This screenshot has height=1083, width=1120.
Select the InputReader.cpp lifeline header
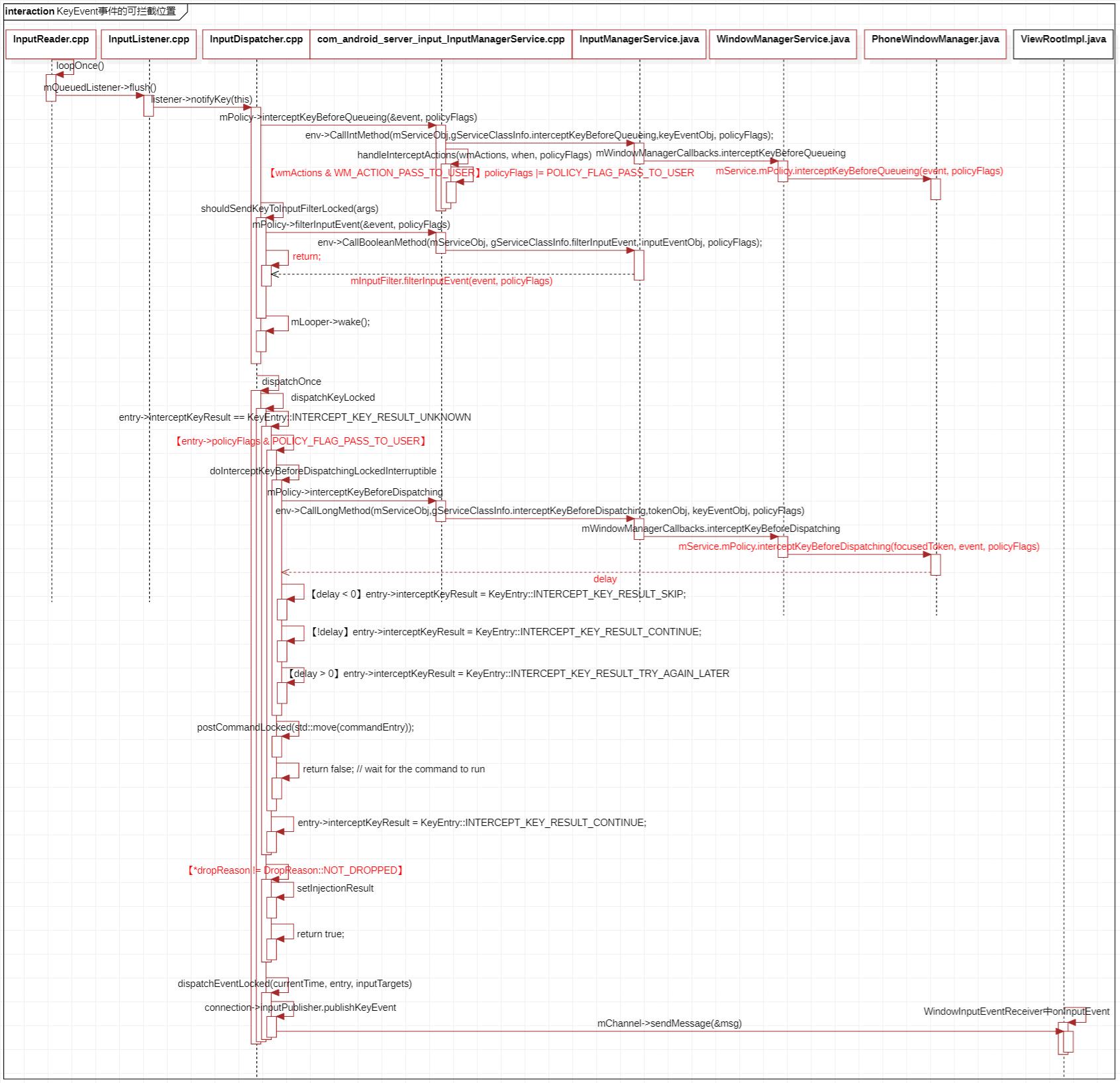(x=51, y=44)
